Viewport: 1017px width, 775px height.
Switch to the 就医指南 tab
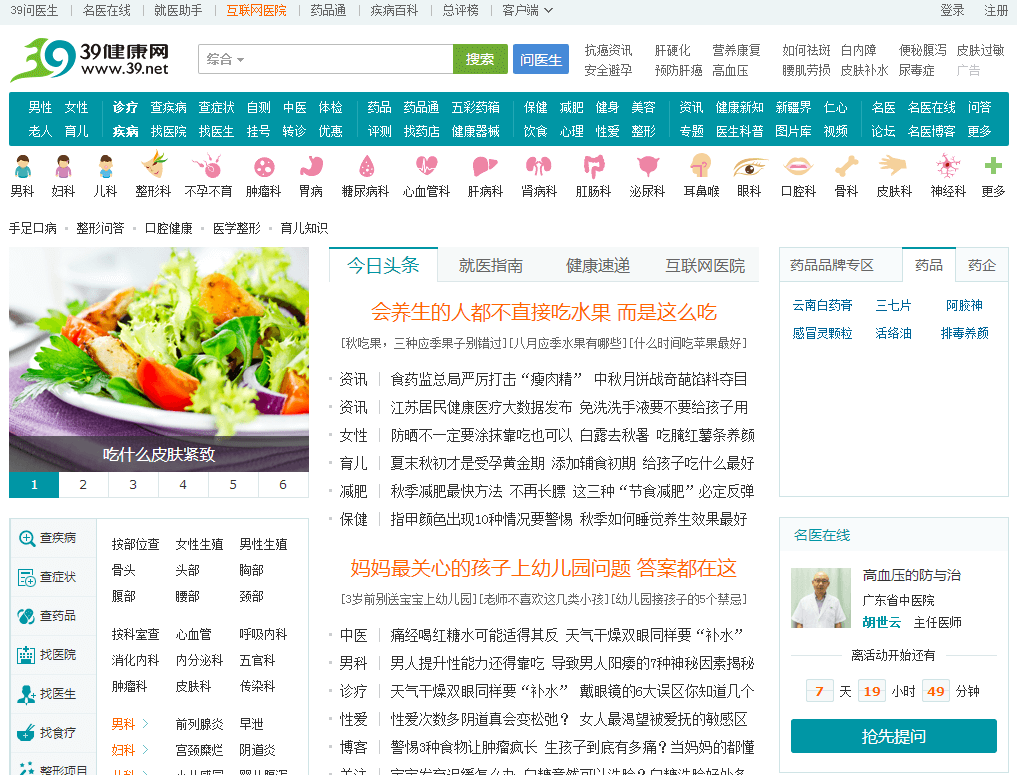tap(490, 266)
